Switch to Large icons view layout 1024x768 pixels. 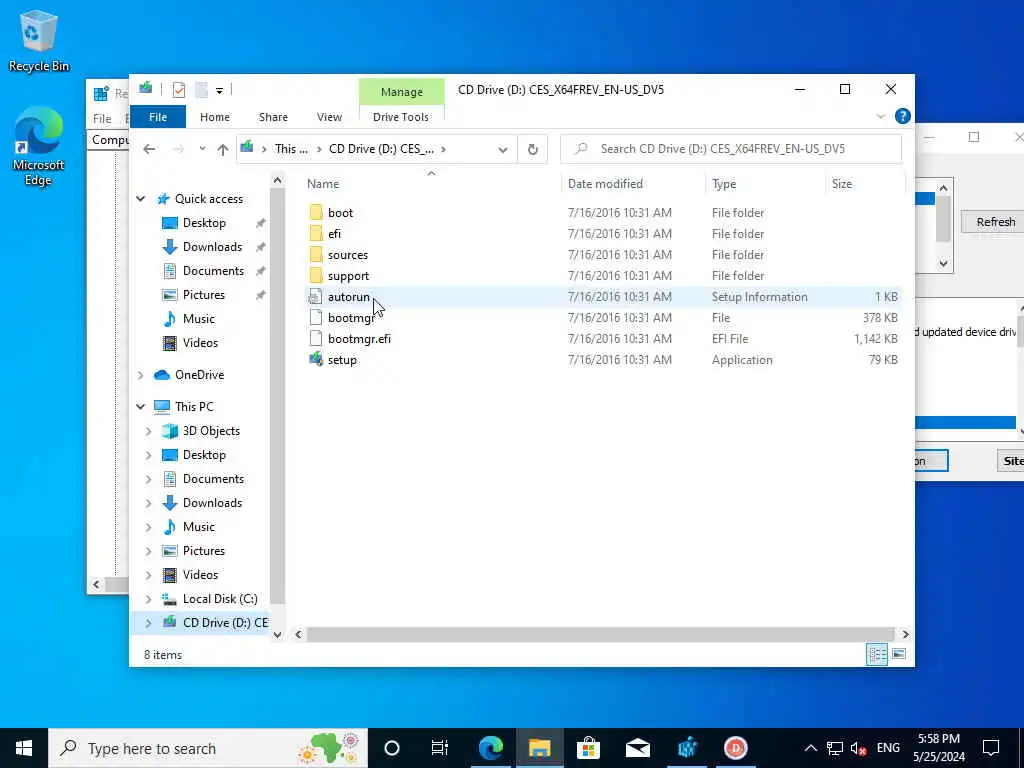[x=899, y=654]
